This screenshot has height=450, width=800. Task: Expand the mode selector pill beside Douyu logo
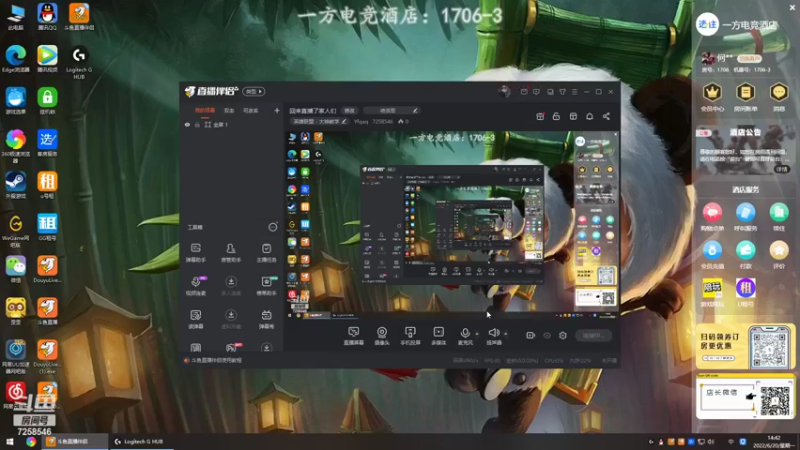point(254,92)
